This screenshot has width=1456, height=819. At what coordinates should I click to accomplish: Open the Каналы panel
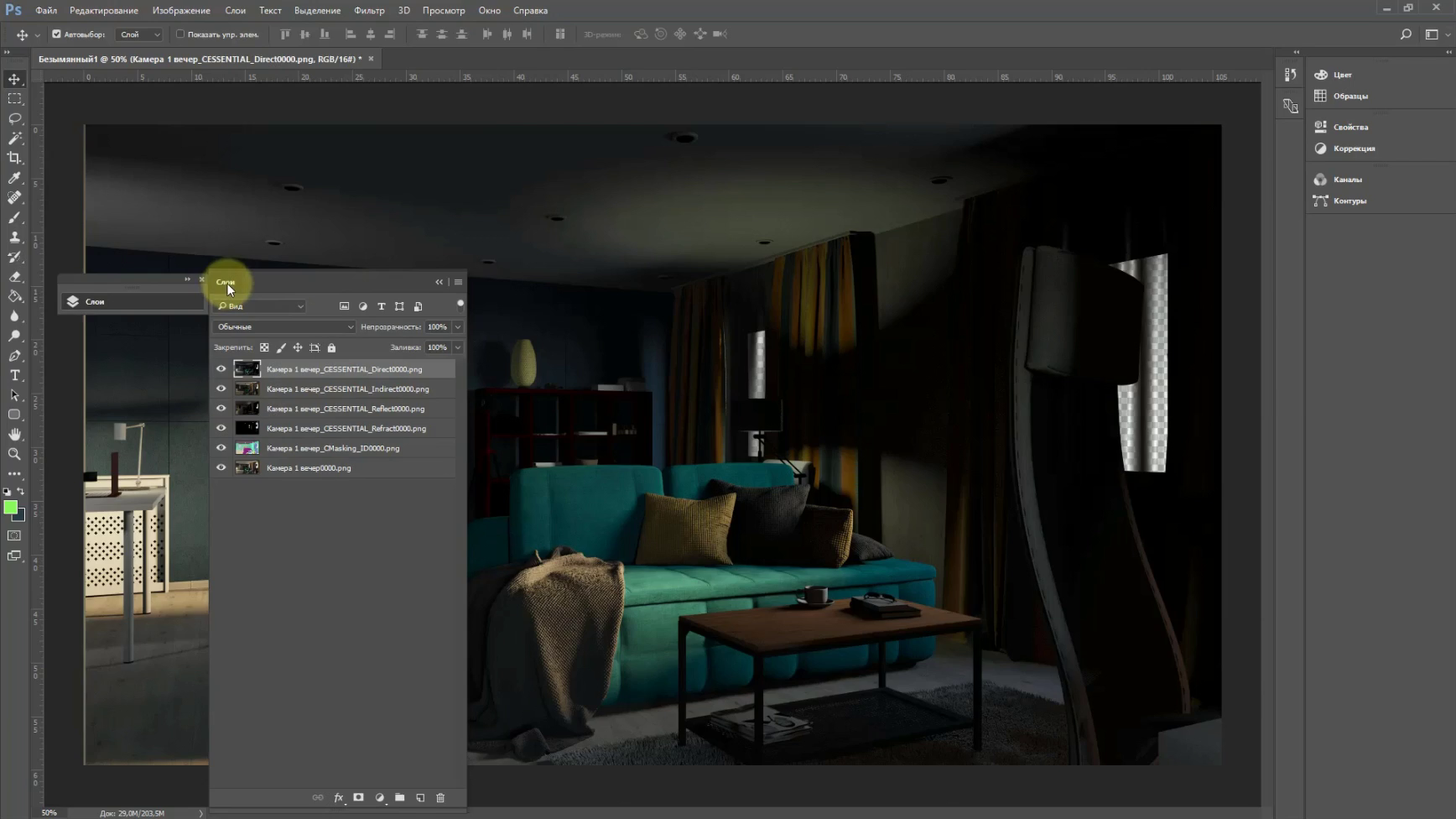1347,180
